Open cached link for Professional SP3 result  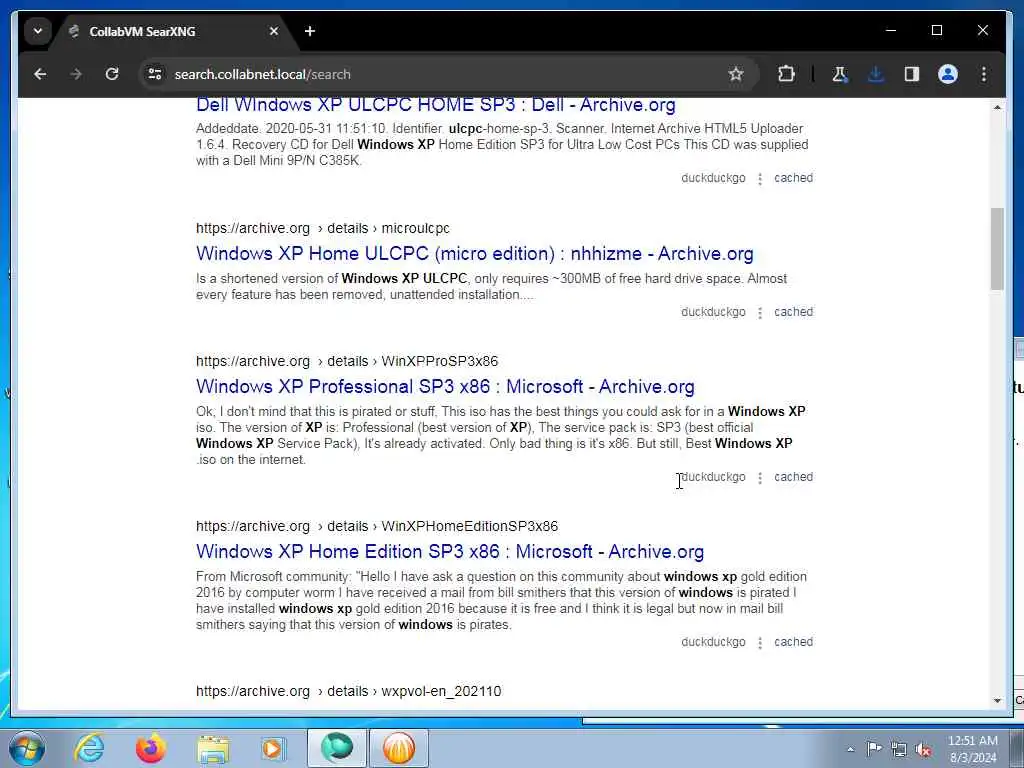[x=793, y=477]
